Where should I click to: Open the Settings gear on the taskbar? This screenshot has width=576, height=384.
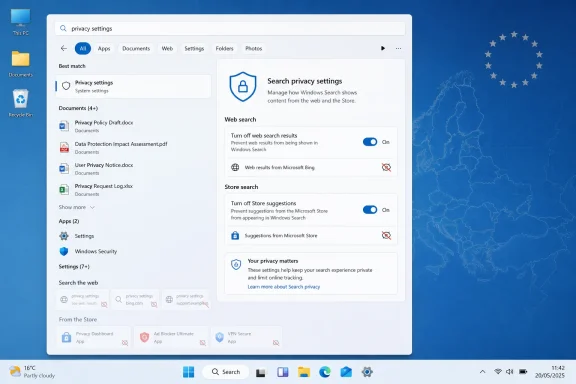coord(367,372)
